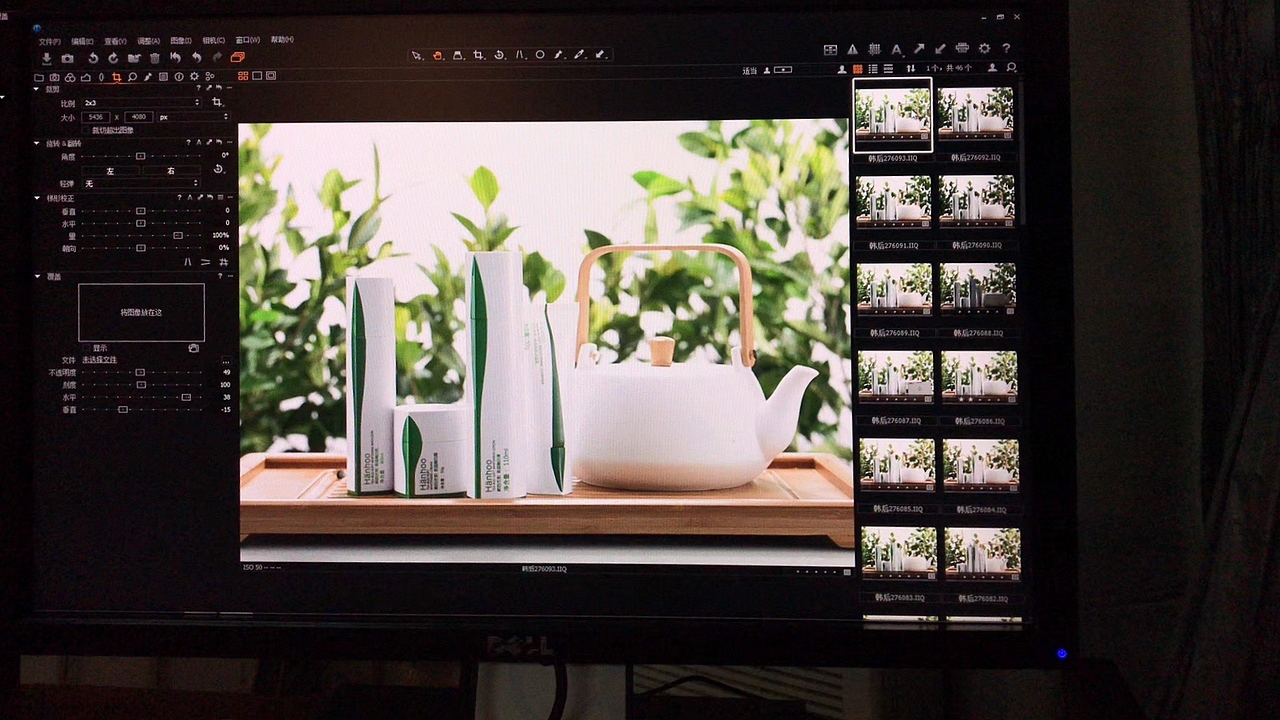The height and width of the screenshot is (720, 1280).
Task: Click the overlay opacity slider
Action: point(142,372)
